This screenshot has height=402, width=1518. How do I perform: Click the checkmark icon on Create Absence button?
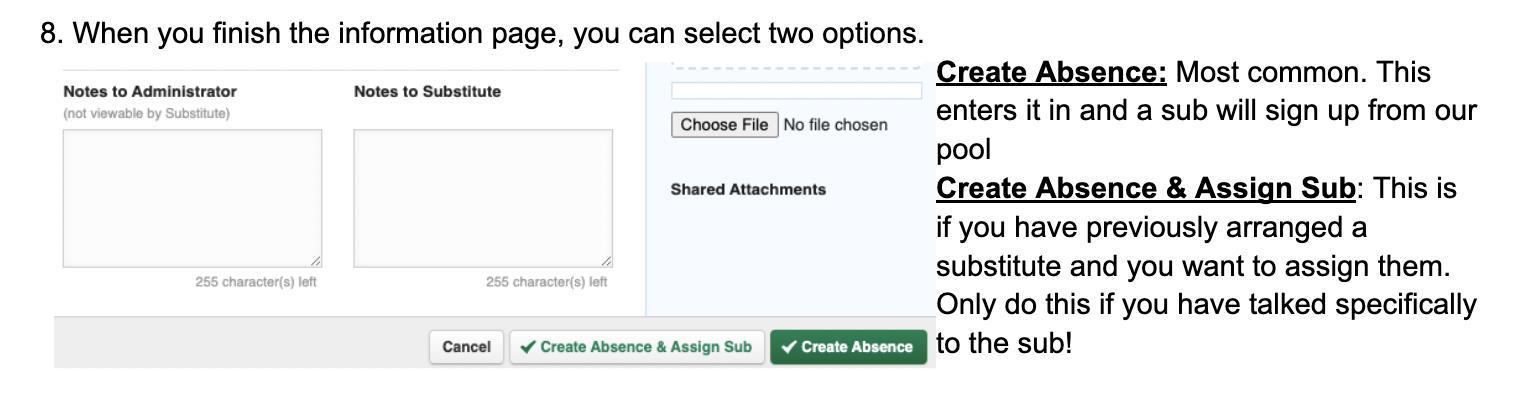789,347
